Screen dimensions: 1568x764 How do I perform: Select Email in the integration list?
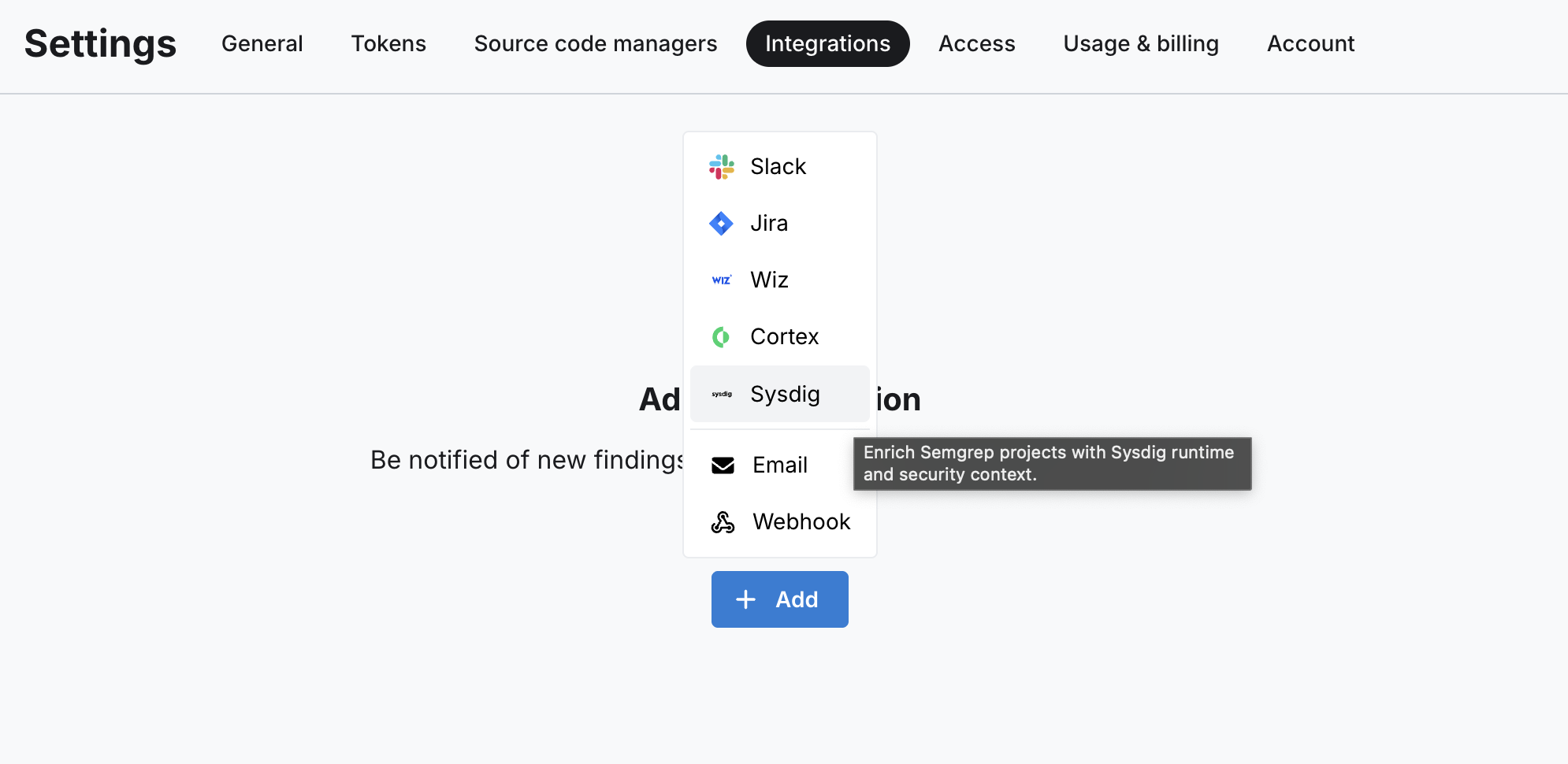pyautogui.click(x=779, y=465)
